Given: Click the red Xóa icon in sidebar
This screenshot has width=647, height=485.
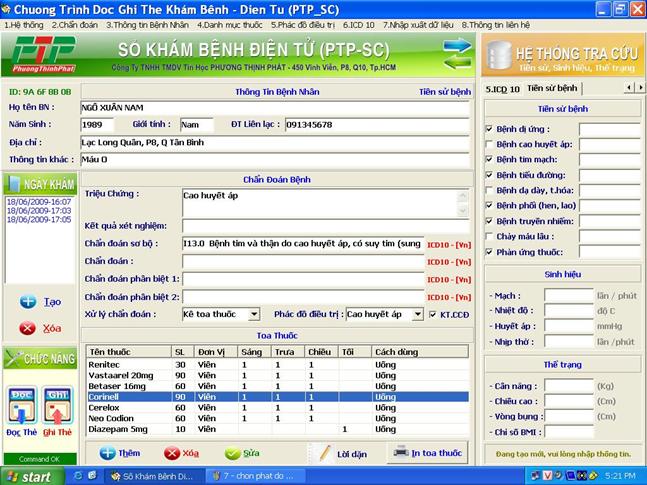Looking at the screenshot, I should tap(28, 328).
